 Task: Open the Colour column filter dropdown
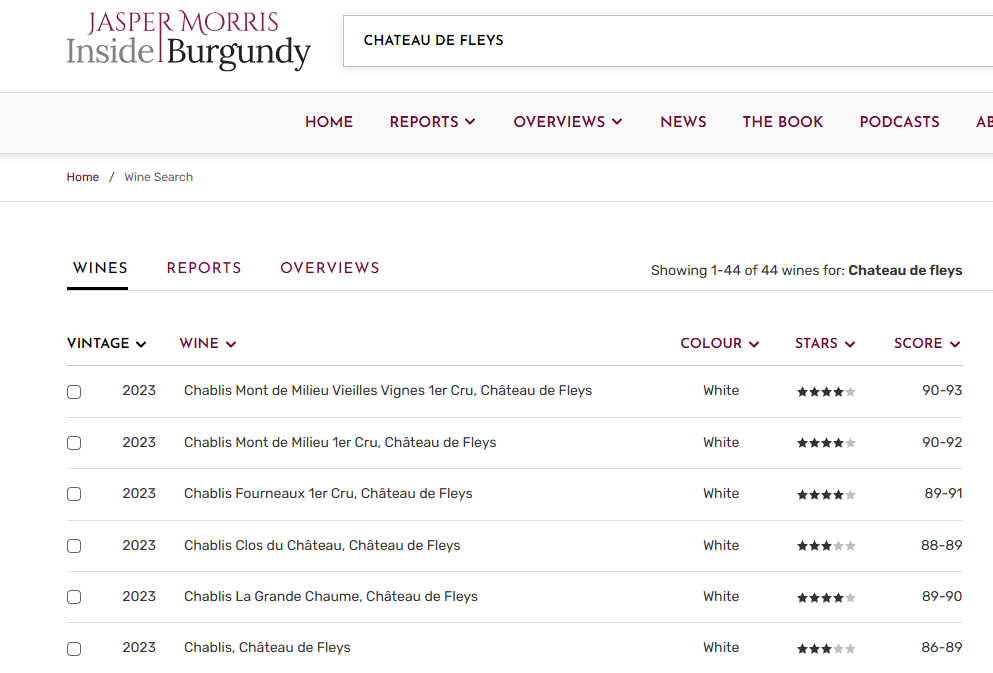[x=719, y=343]
